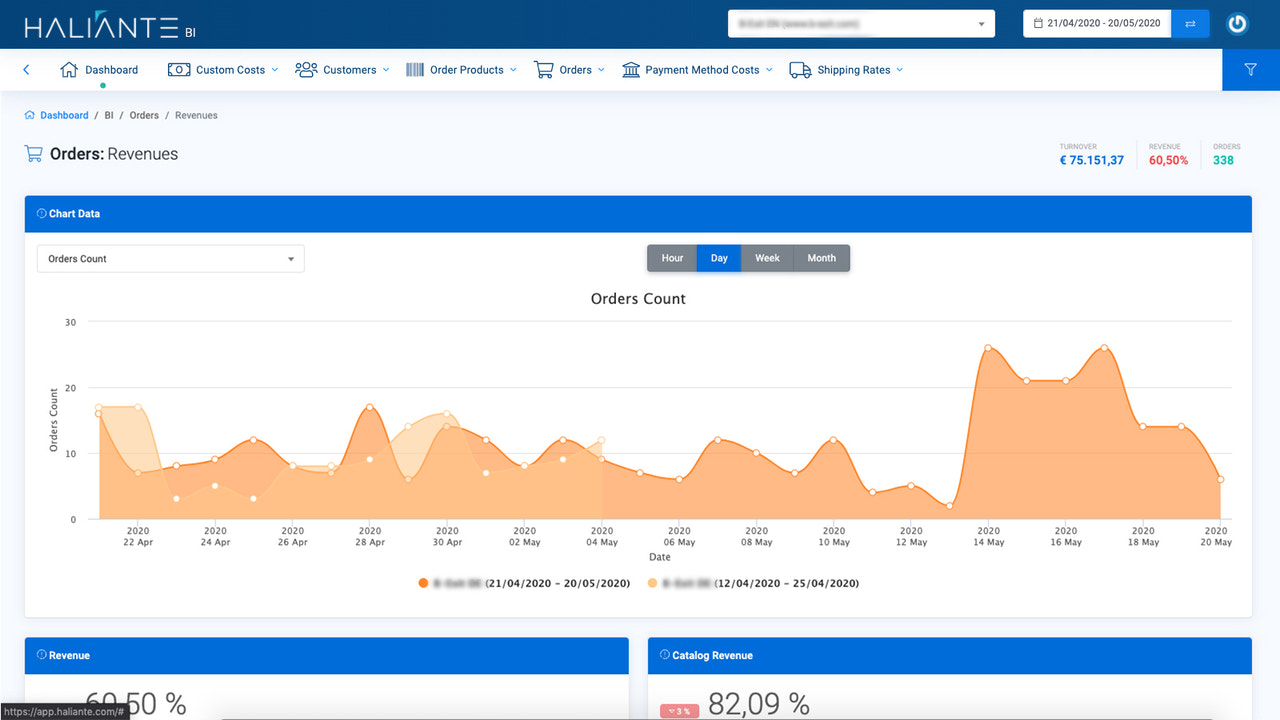Click the Orders breadcrumb link

[144, 115]
